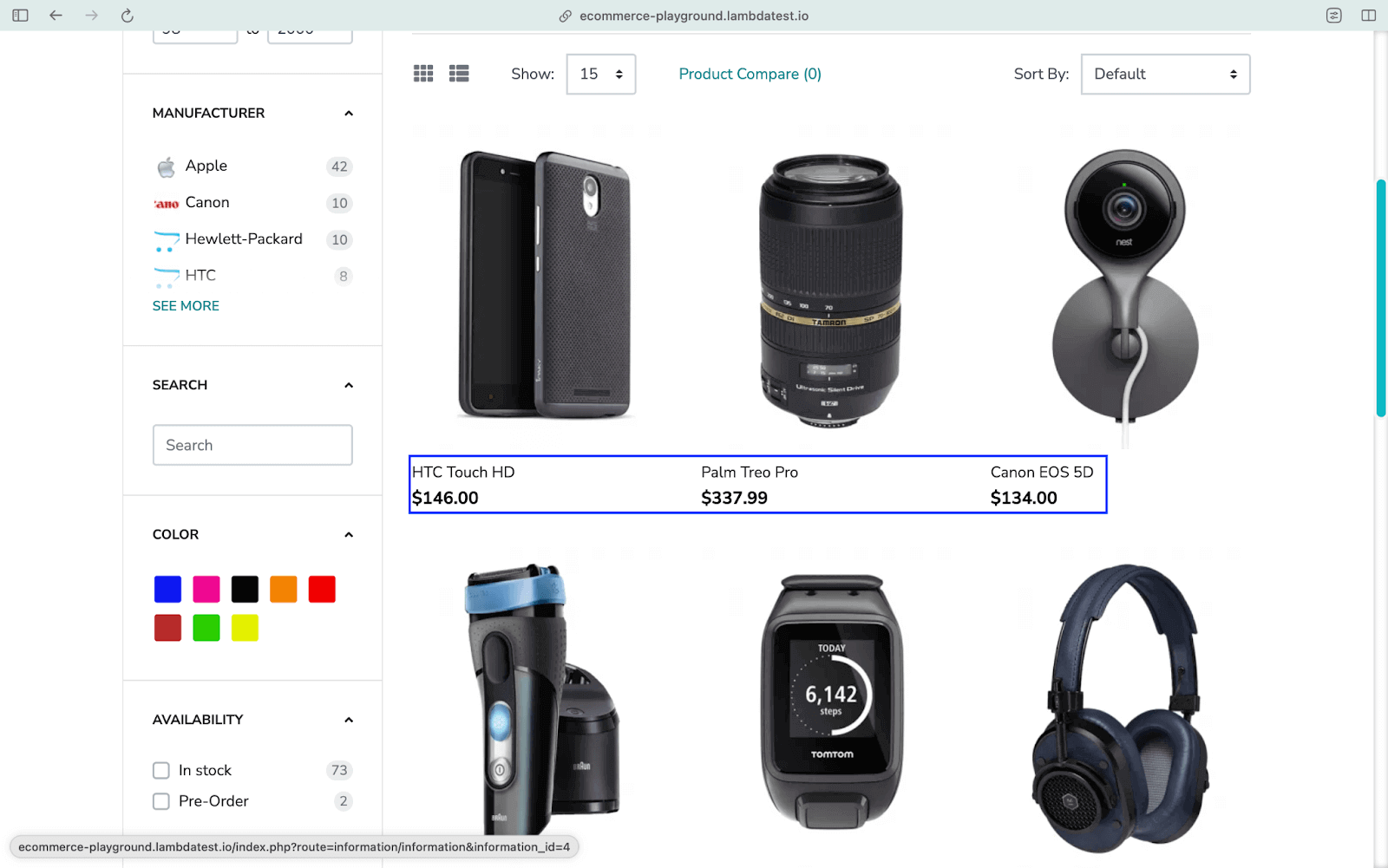Click the Hewlett-Packard manufacturer logo
Screen dimensions: 1388x868
(166, 240)
